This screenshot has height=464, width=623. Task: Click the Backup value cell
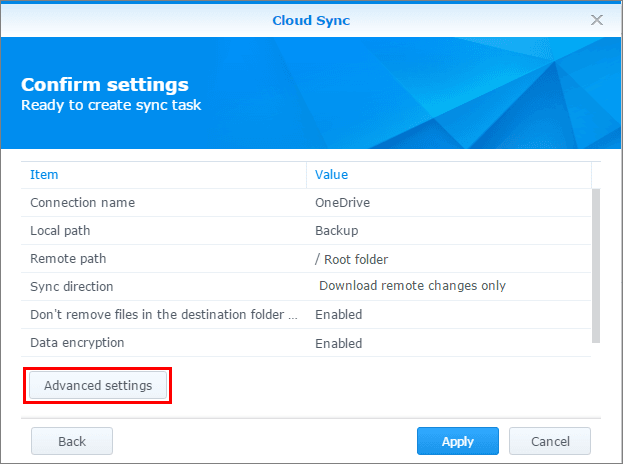[338, 231]
